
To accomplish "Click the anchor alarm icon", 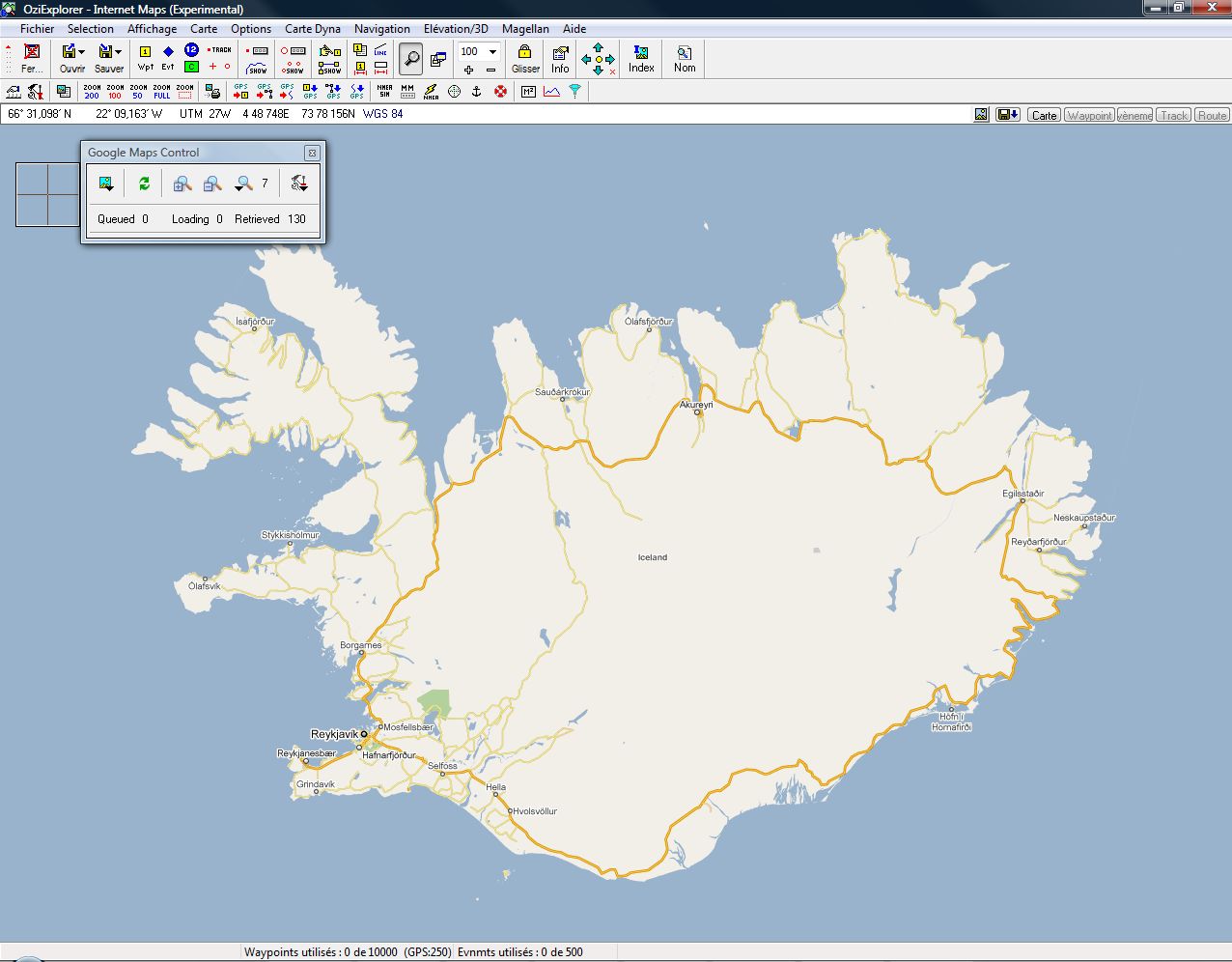I will pos(476,91).
